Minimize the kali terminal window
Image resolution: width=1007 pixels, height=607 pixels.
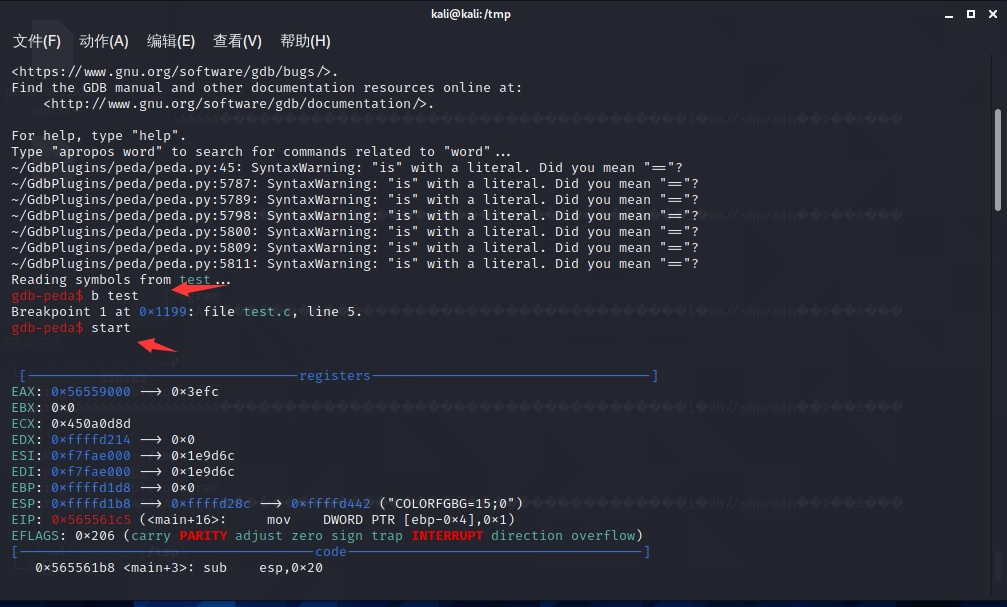949,14
